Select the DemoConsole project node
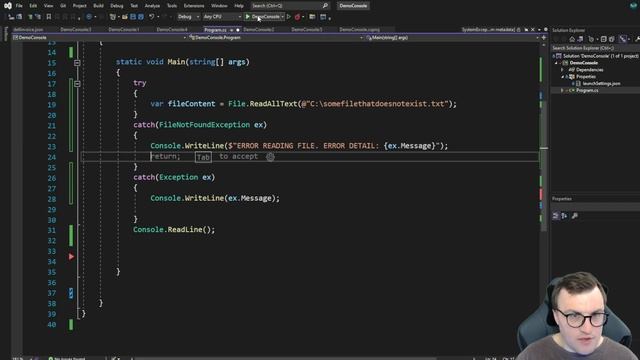 tap(584, 63)
